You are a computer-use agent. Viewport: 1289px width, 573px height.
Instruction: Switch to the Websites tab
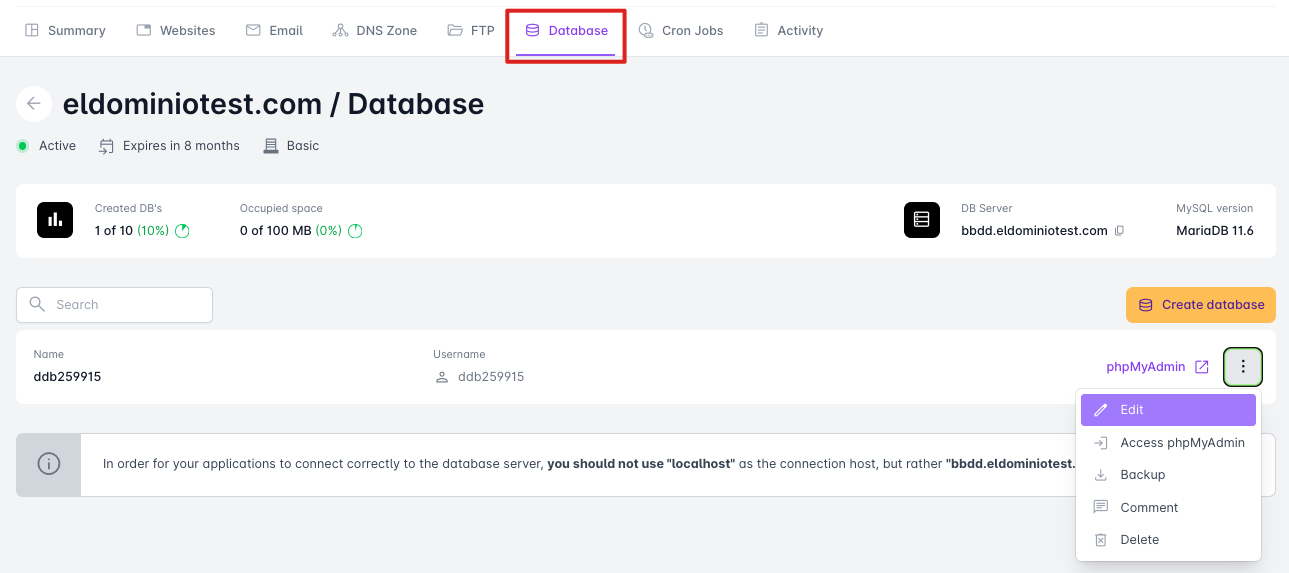tap(175, 31)
